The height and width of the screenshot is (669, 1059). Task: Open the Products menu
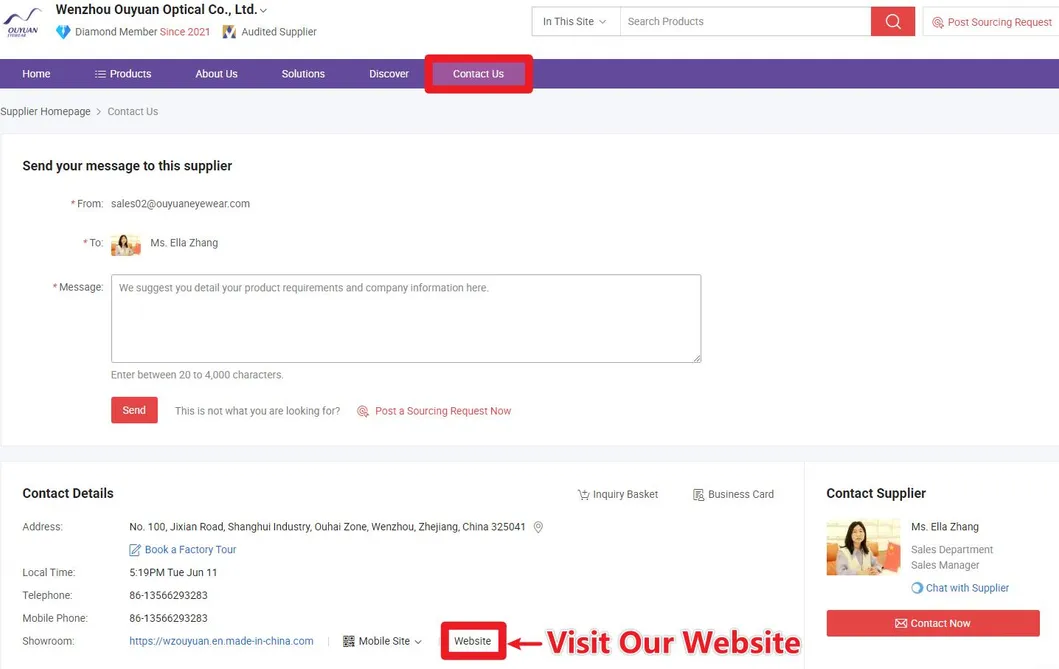[123, 74]
